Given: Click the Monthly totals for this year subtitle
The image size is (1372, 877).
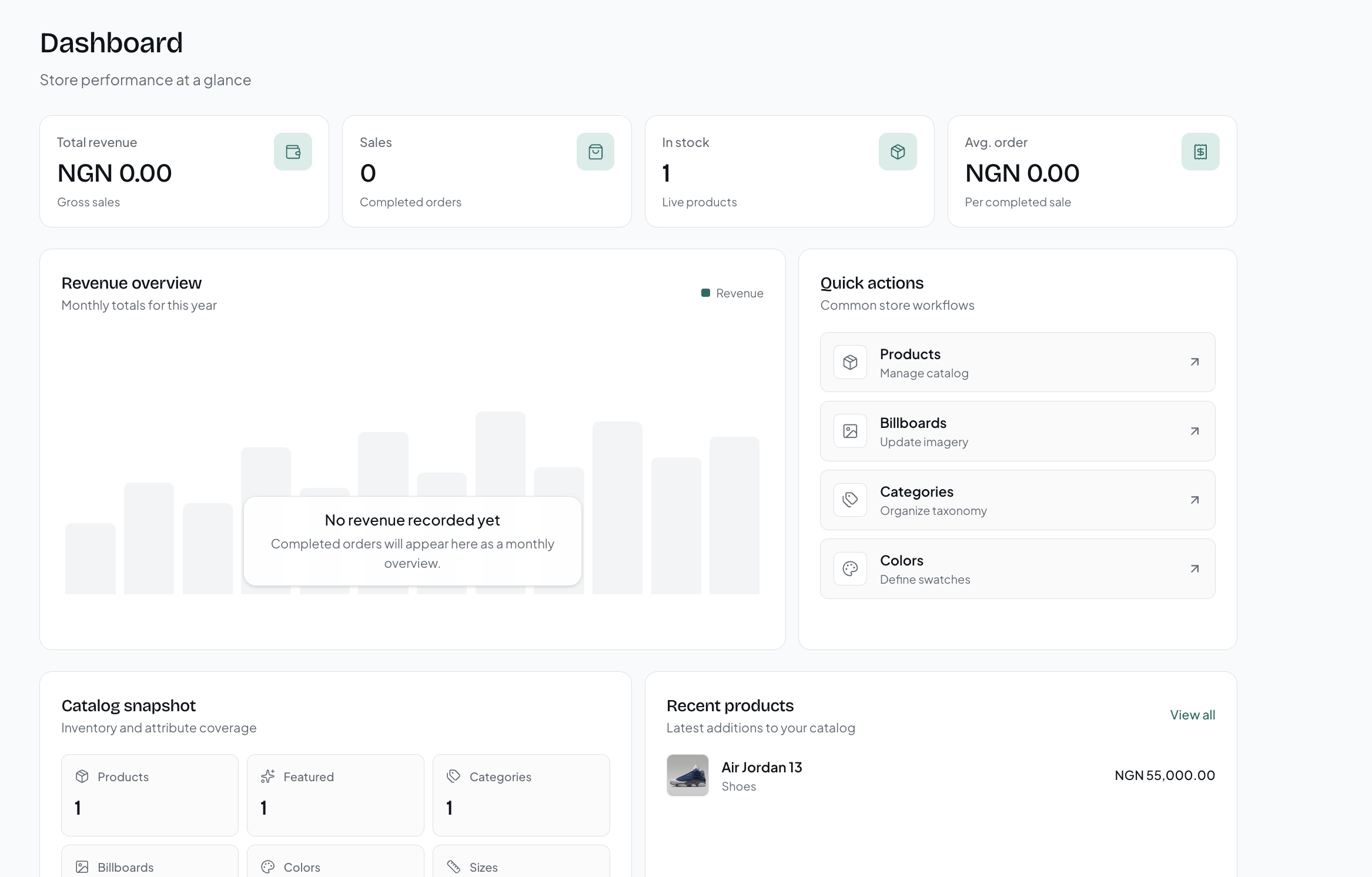Looking at the screenshot, I should (139, 305).
